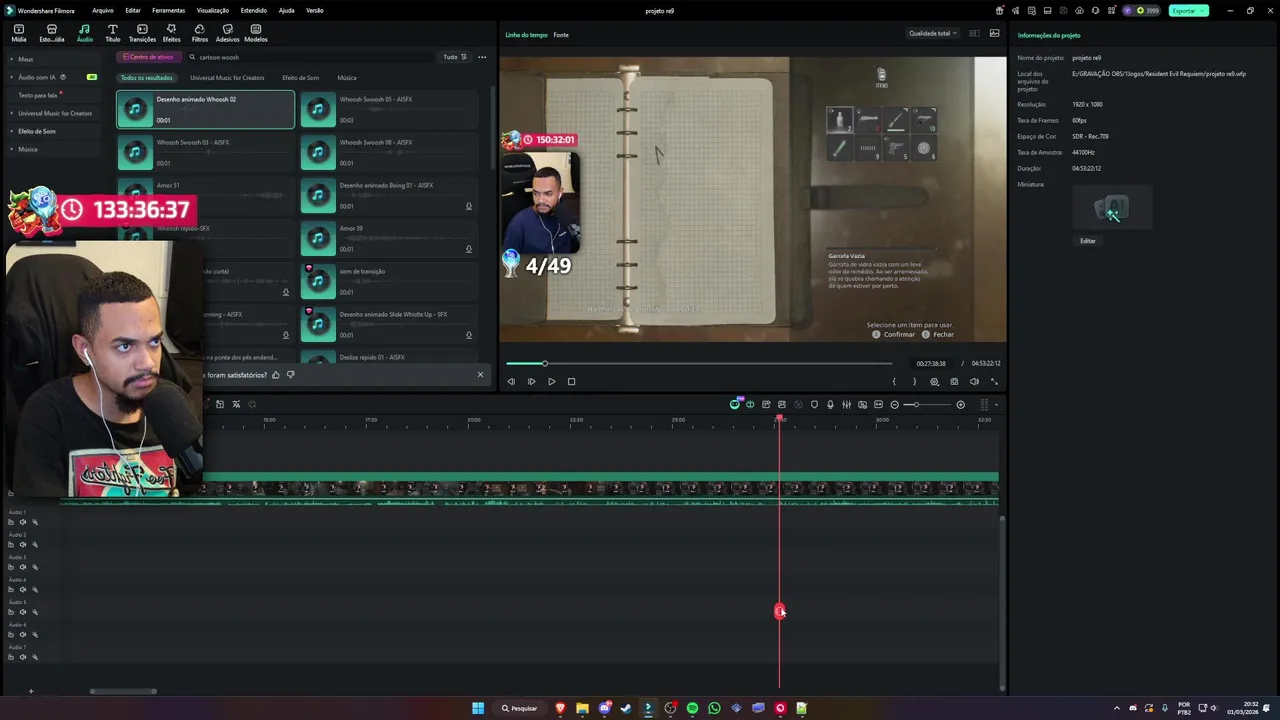Download the Amor 39 audio
This screenshot has height=720, width=1280.
point(469,249)
